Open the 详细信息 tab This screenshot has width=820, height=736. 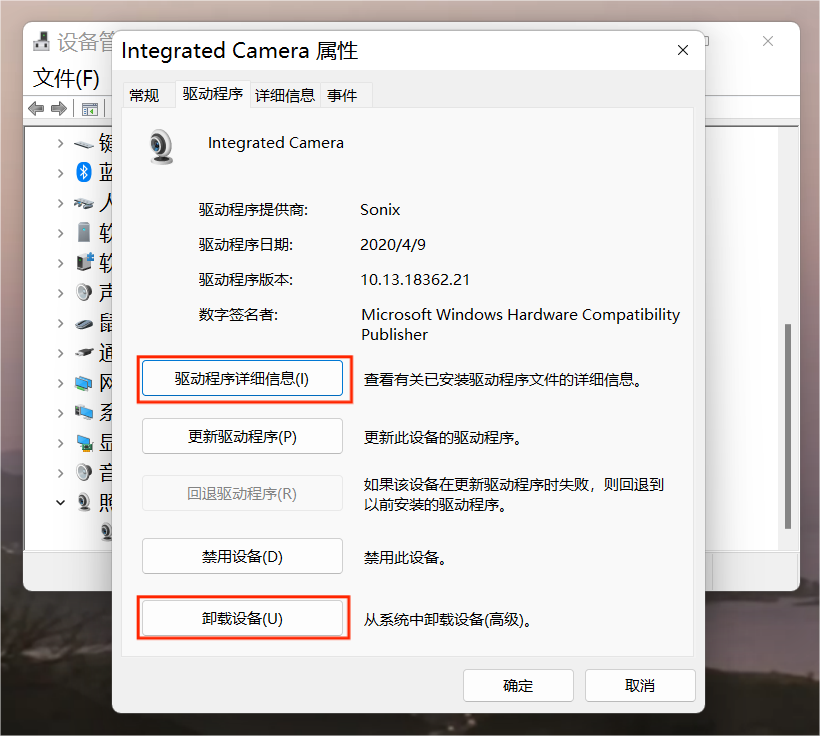point(285,95)
